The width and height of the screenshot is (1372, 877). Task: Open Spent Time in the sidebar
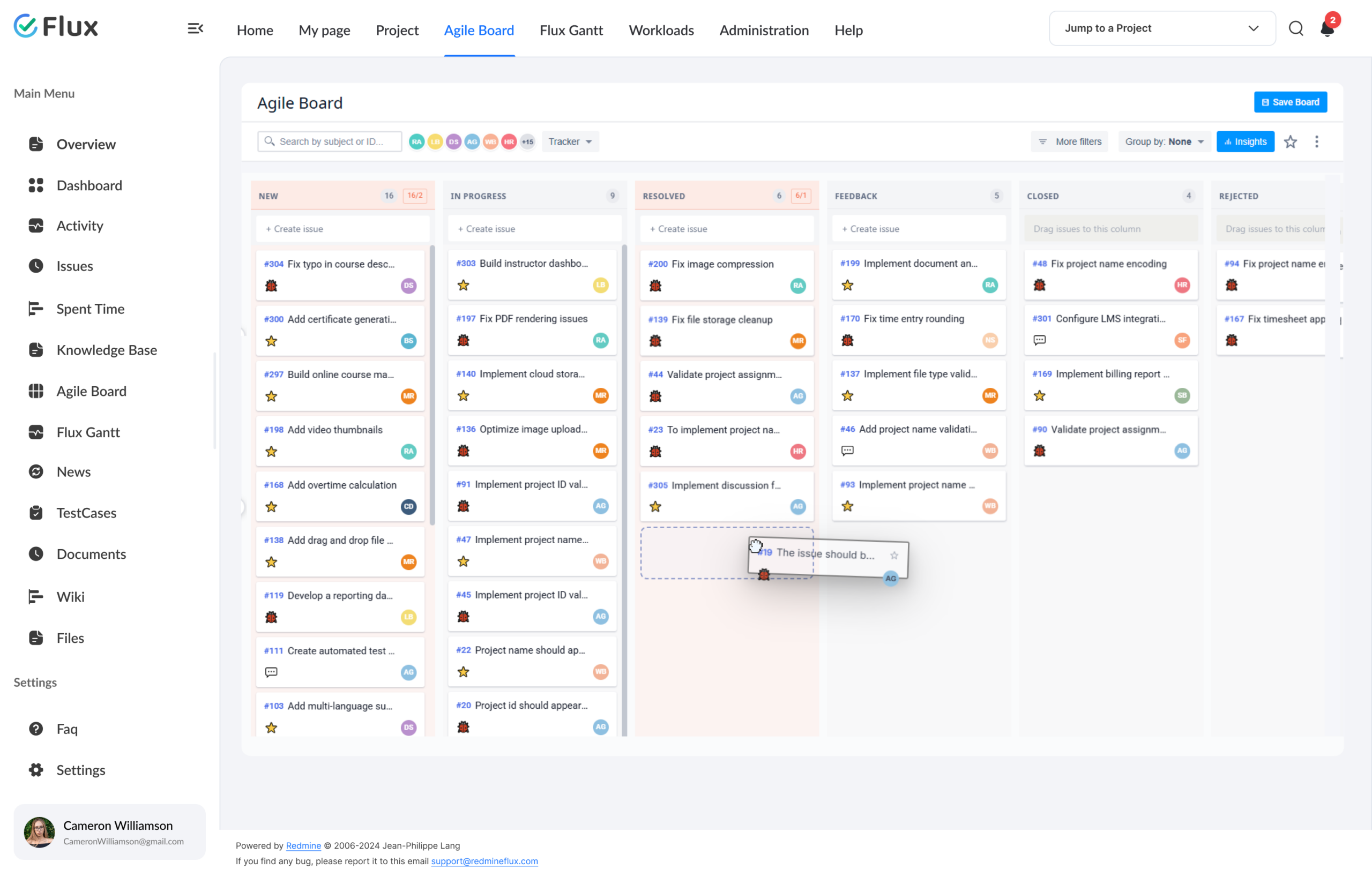coord(90,309)
